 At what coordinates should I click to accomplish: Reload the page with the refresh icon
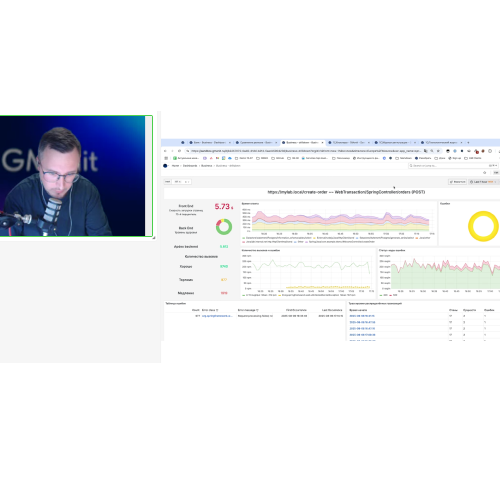tap(179, 151)
